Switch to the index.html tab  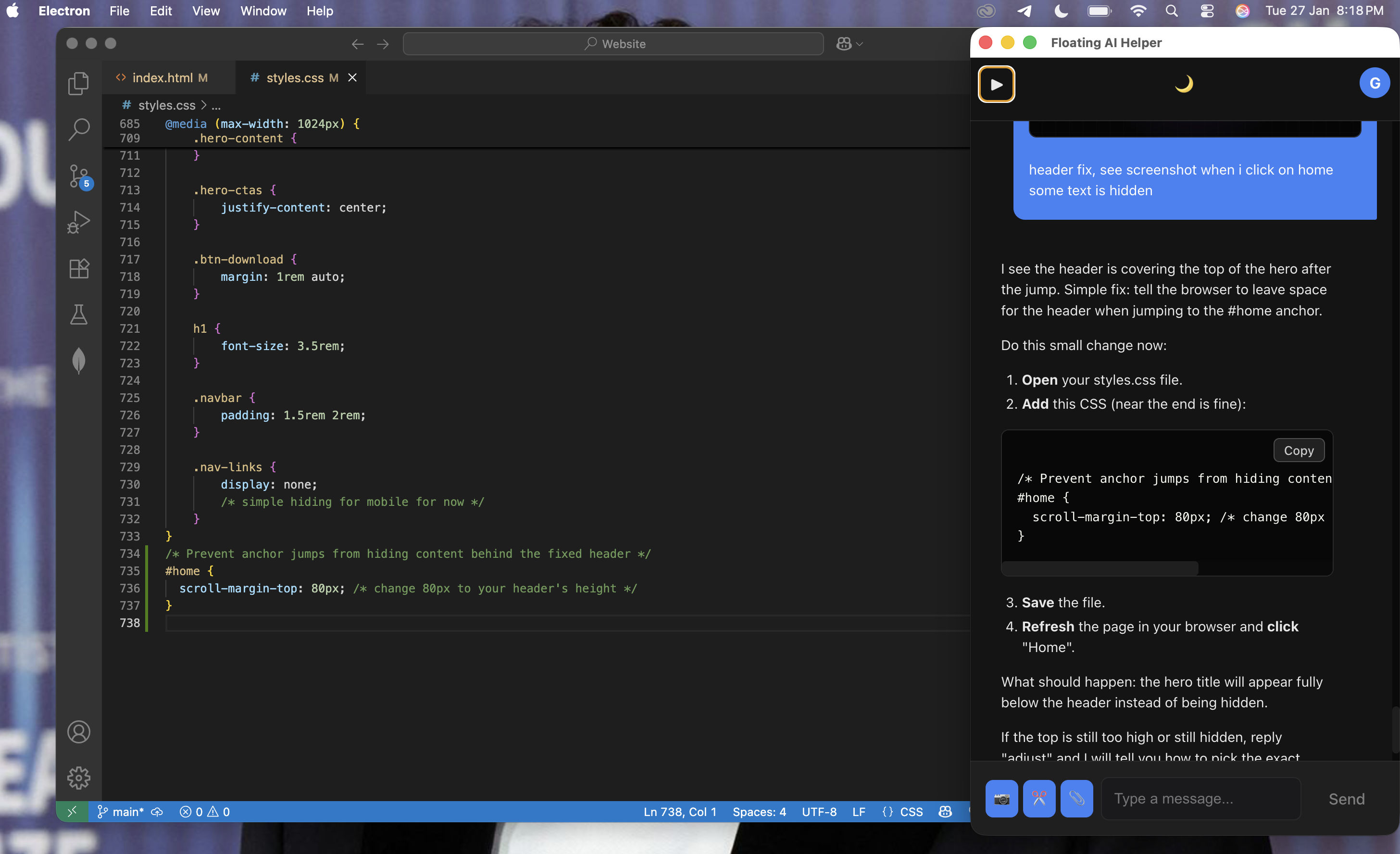pos(162,78)
